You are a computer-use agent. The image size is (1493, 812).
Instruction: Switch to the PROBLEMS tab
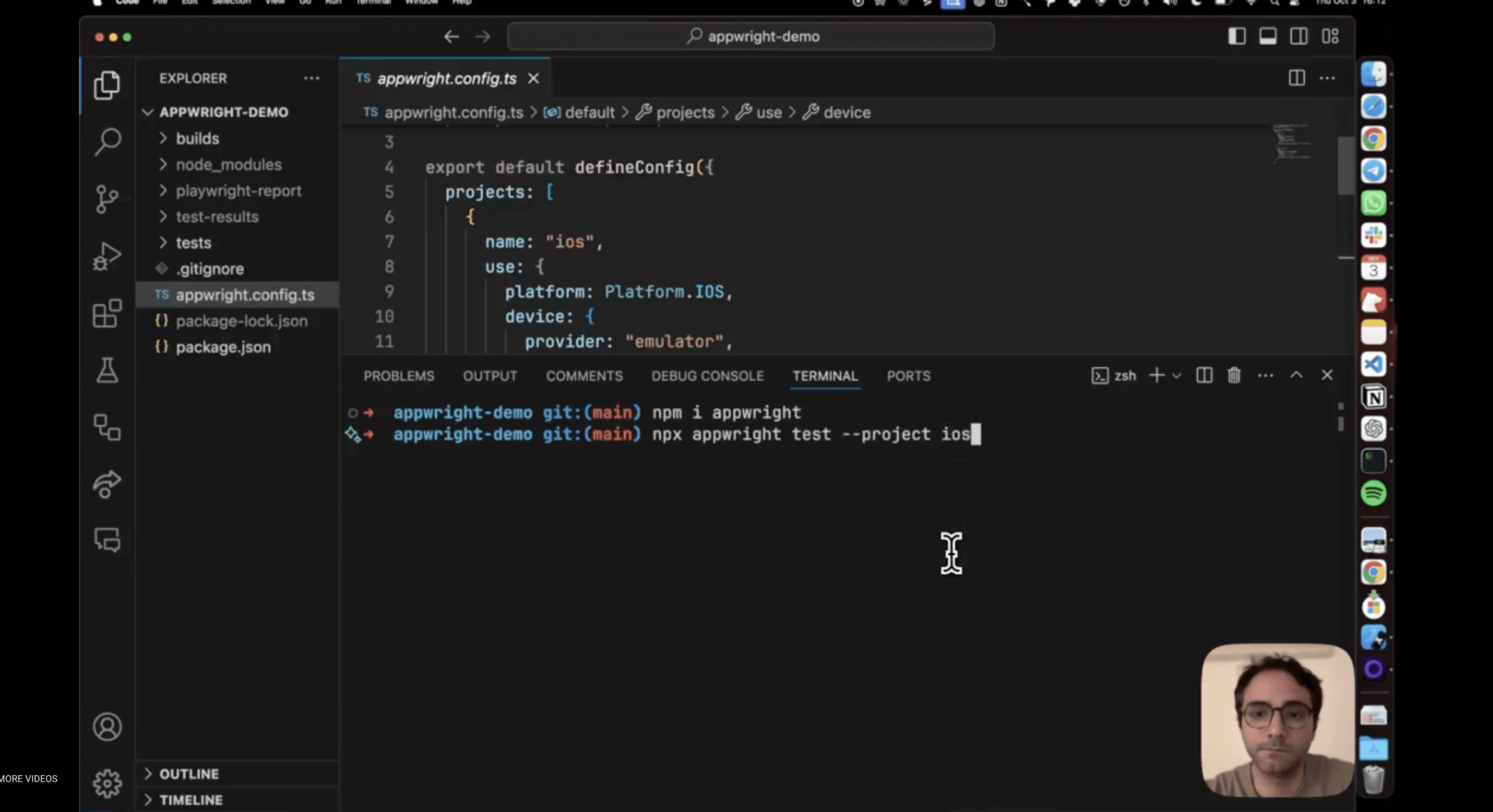(x=399, y=376)
